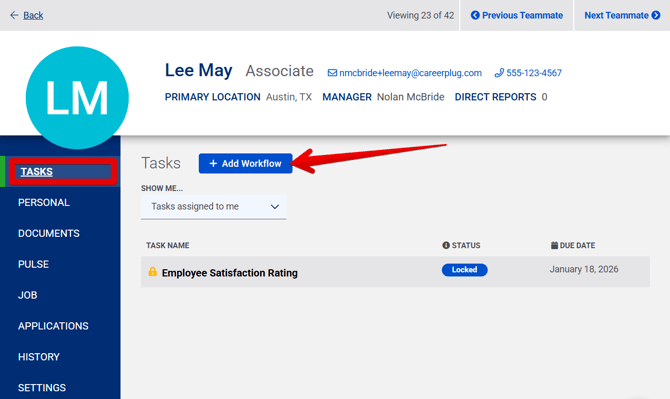This screenshot has height=399, width=670.
Task: Click the January 18, 2026 due date
Action: click(584, 269)
